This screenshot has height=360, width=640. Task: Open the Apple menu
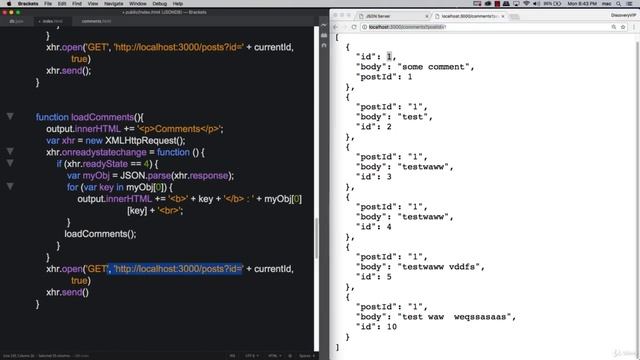tap(9, 4)
